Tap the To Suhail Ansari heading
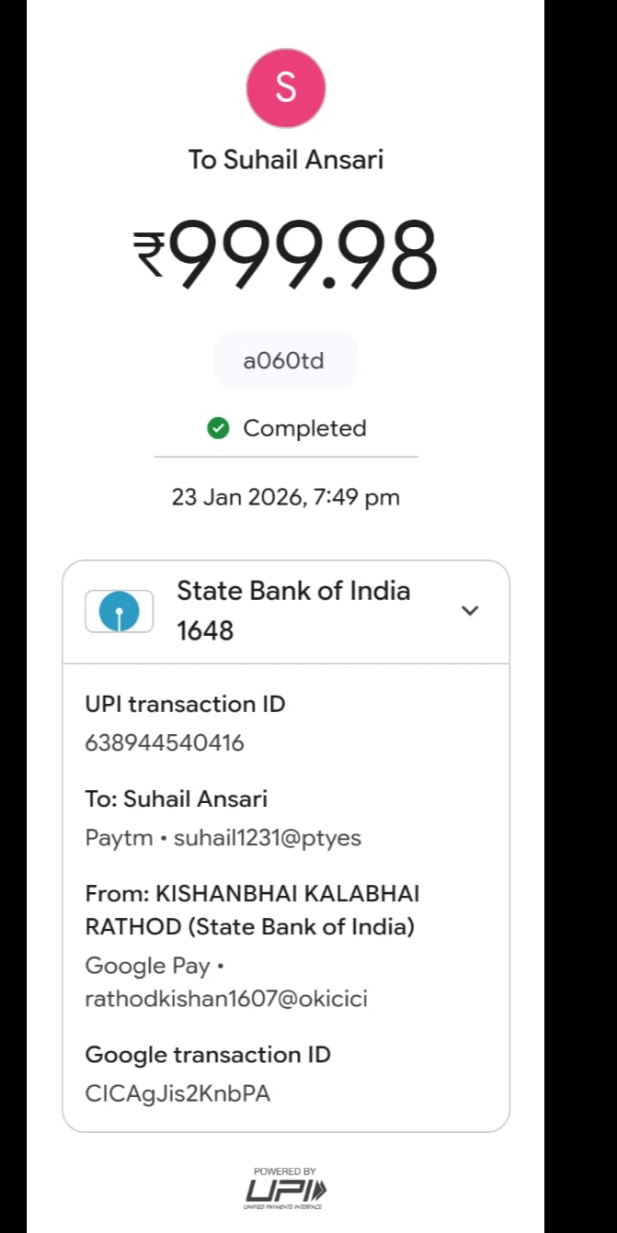 (x=285, y=160)
